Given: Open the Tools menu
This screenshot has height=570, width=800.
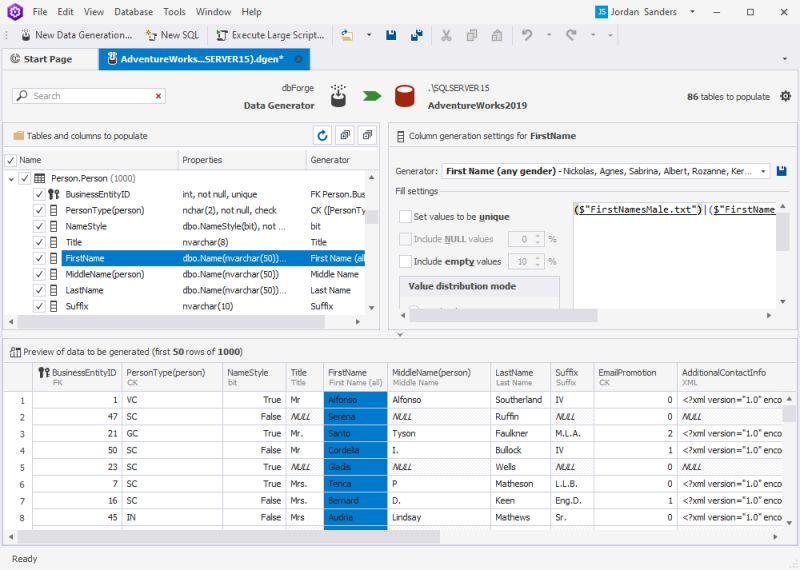Looking at the screenshot, I should click(174, 12).
